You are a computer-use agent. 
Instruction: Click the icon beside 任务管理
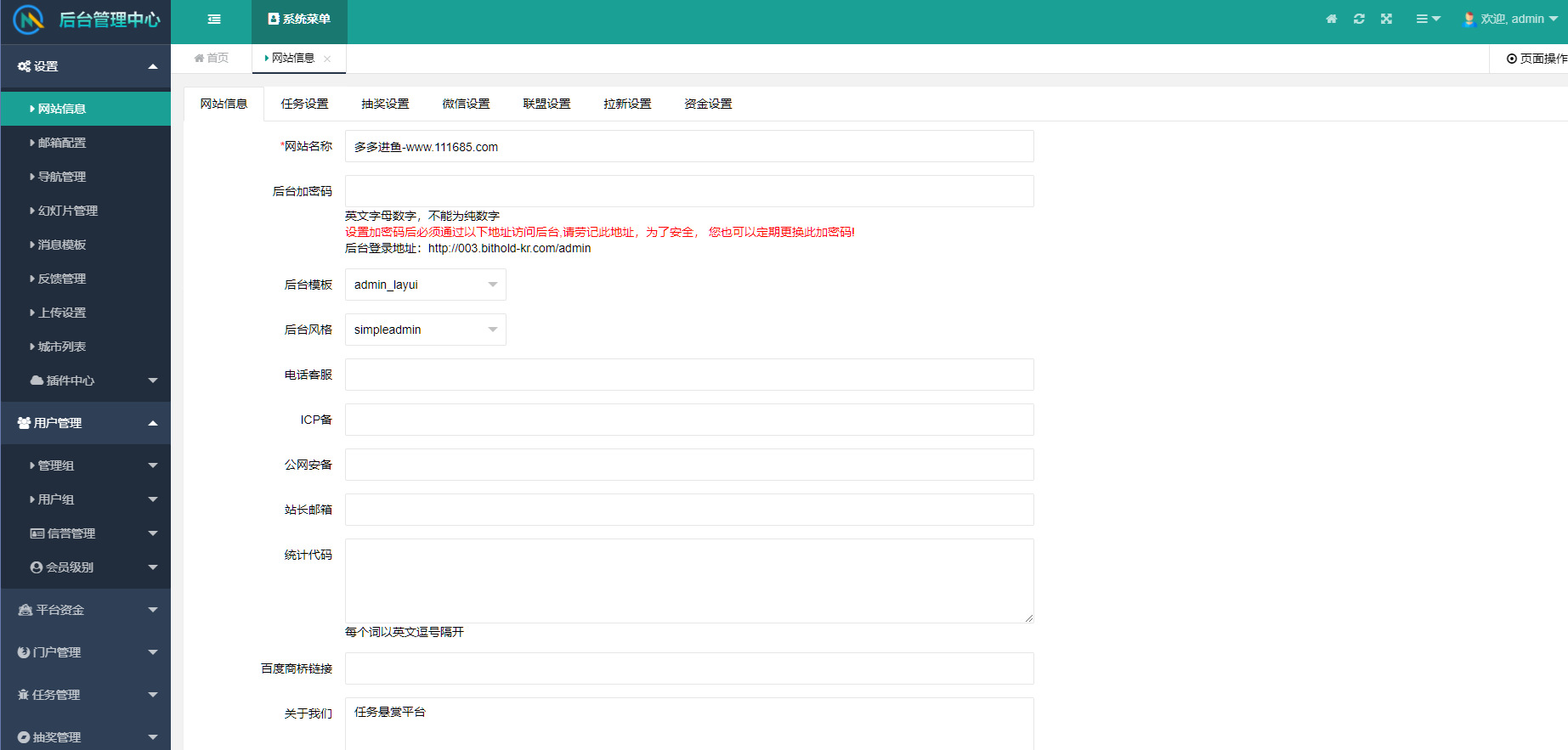pos(24,695)
